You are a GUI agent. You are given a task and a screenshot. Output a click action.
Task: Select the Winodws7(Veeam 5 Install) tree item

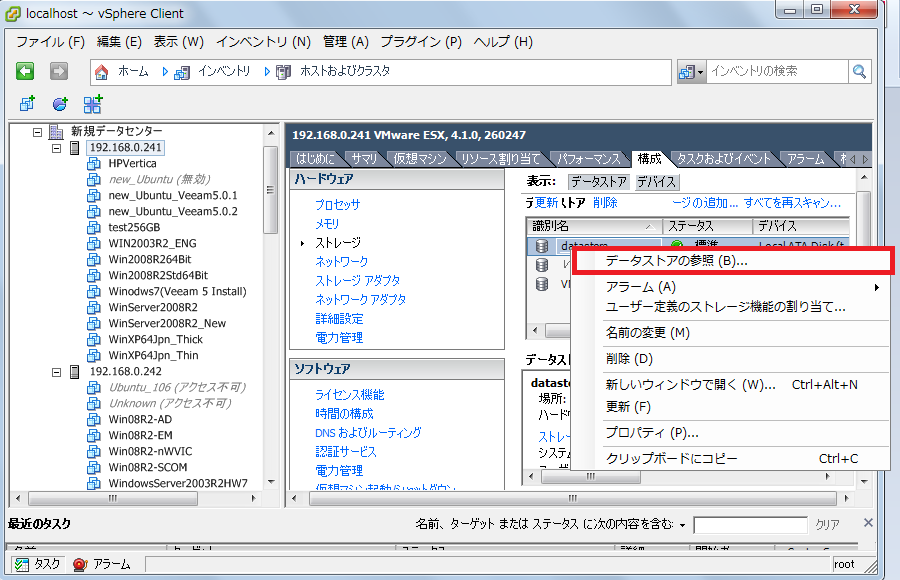click(177, 292)
